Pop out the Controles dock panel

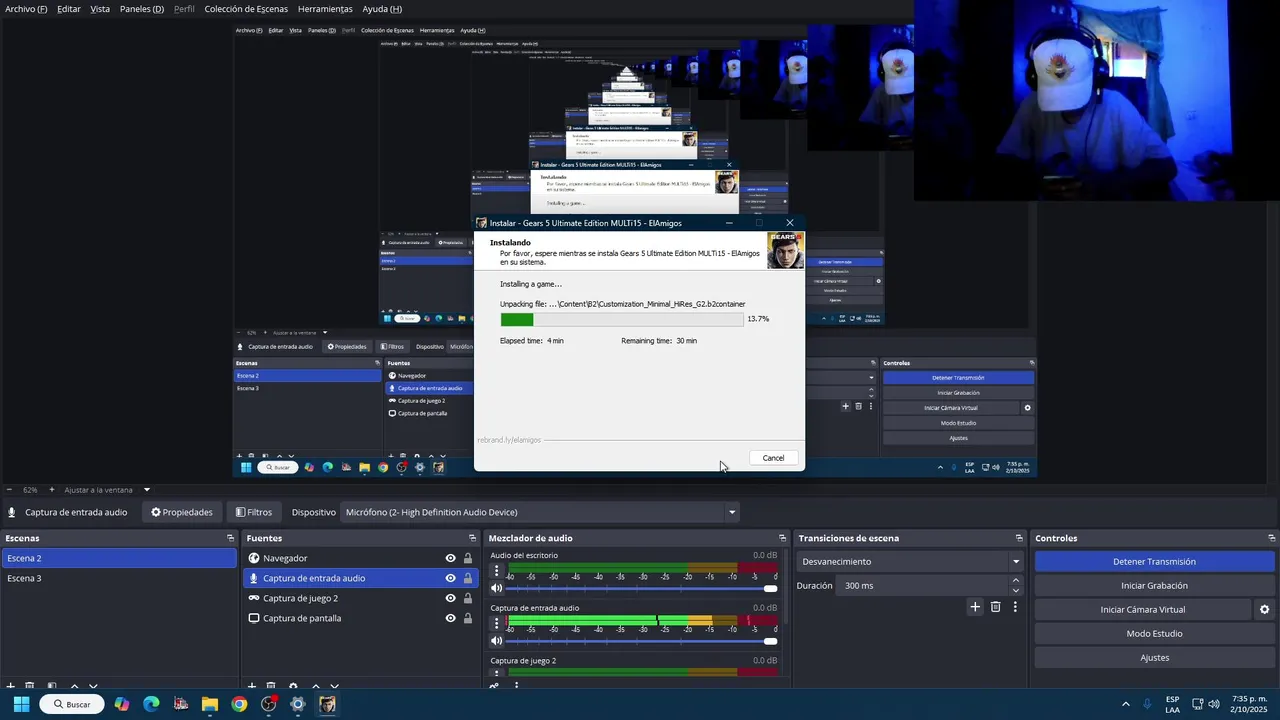pos(1270,538)
